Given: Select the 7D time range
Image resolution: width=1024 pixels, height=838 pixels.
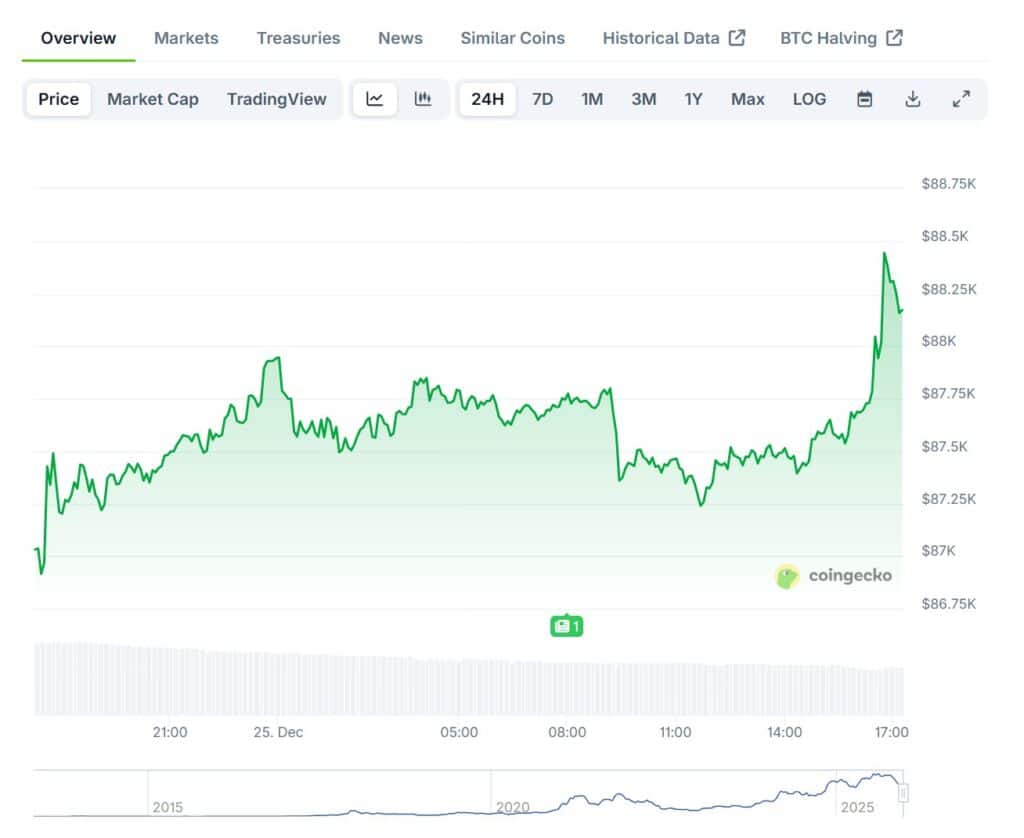Looking at the screenshot, I should click(542, 99).
